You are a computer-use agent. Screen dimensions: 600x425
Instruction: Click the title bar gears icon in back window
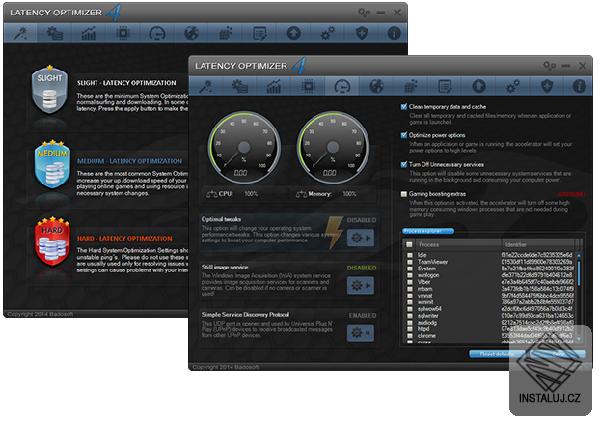(364, 12)
